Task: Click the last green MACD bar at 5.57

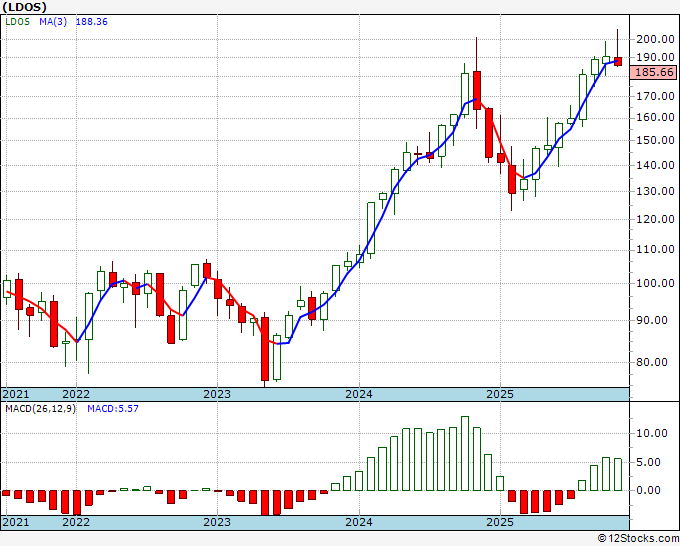Action: click(618, 474)
